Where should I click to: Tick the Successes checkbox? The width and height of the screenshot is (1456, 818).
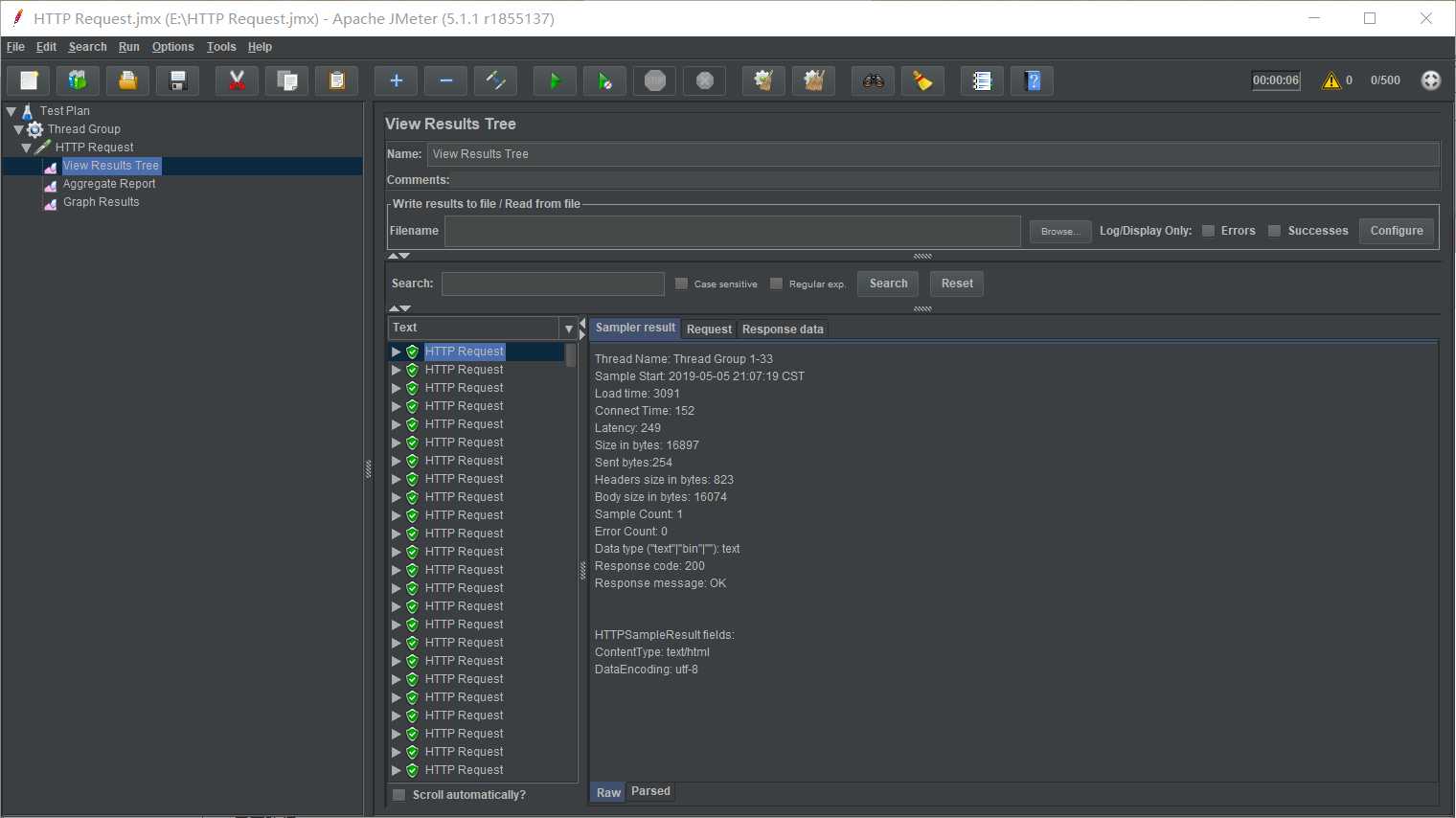[x=1275, y=231]
